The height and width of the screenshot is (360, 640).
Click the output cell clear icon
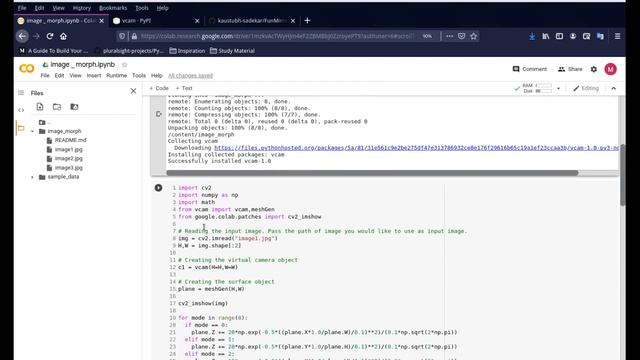pos(158,114)
